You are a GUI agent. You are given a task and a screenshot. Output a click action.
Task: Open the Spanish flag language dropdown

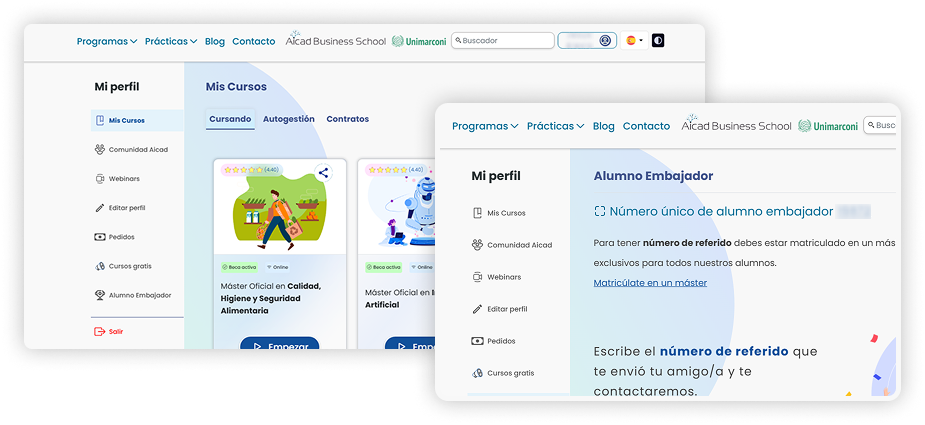634,41
